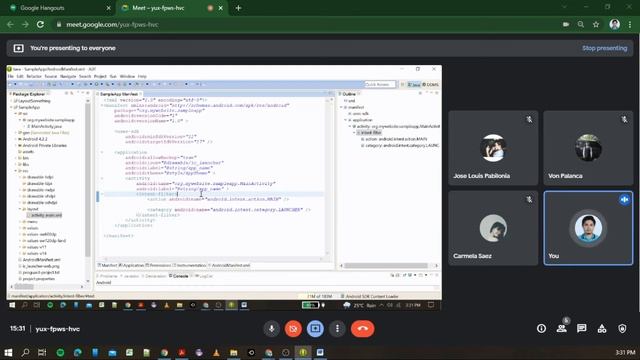The height and width of the screenshot is (360, 640).
Task: Fold the application element in the editor
Action: [x=102, y=152]
